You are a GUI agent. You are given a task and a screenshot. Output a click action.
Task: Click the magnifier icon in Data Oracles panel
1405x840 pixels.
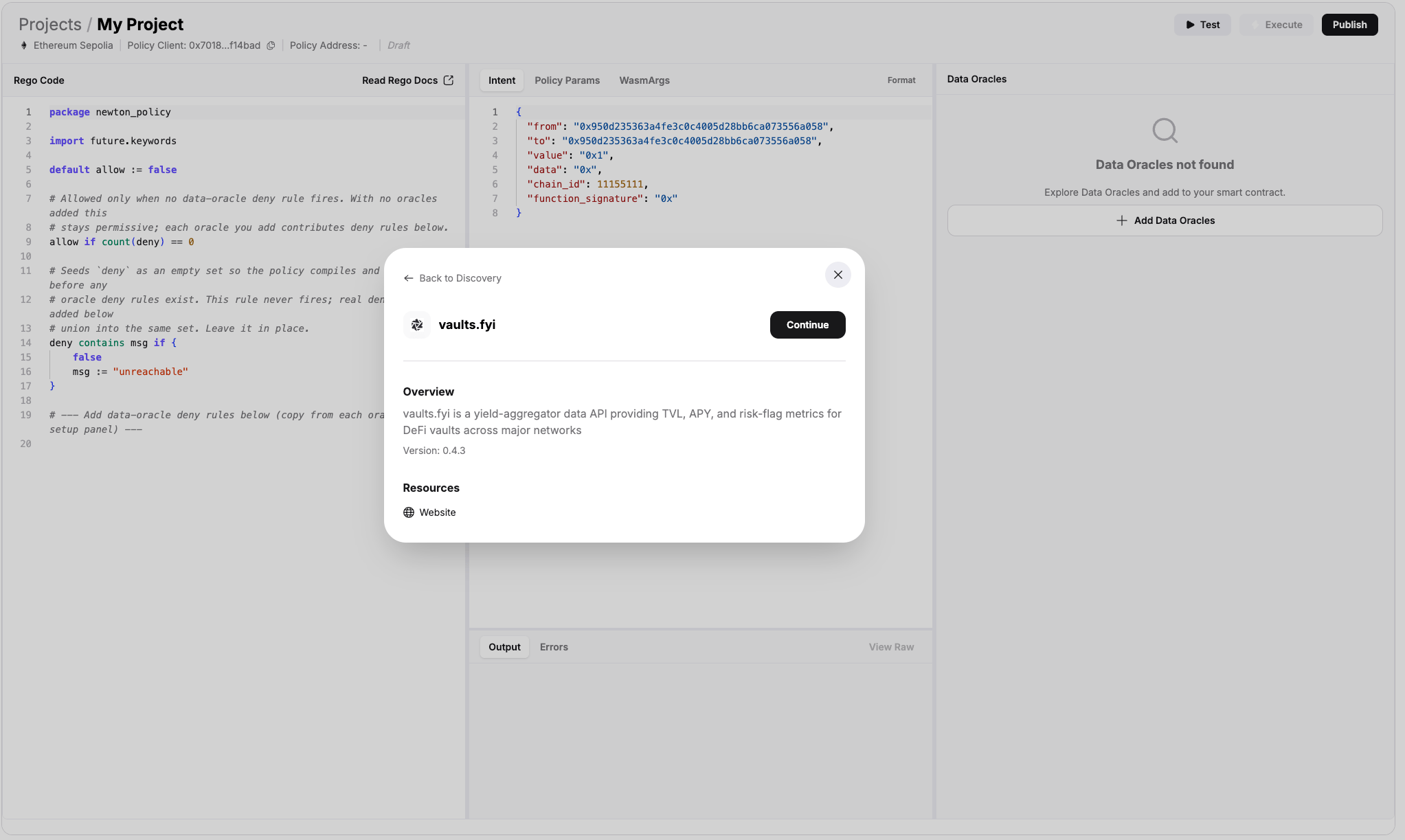1165,130
